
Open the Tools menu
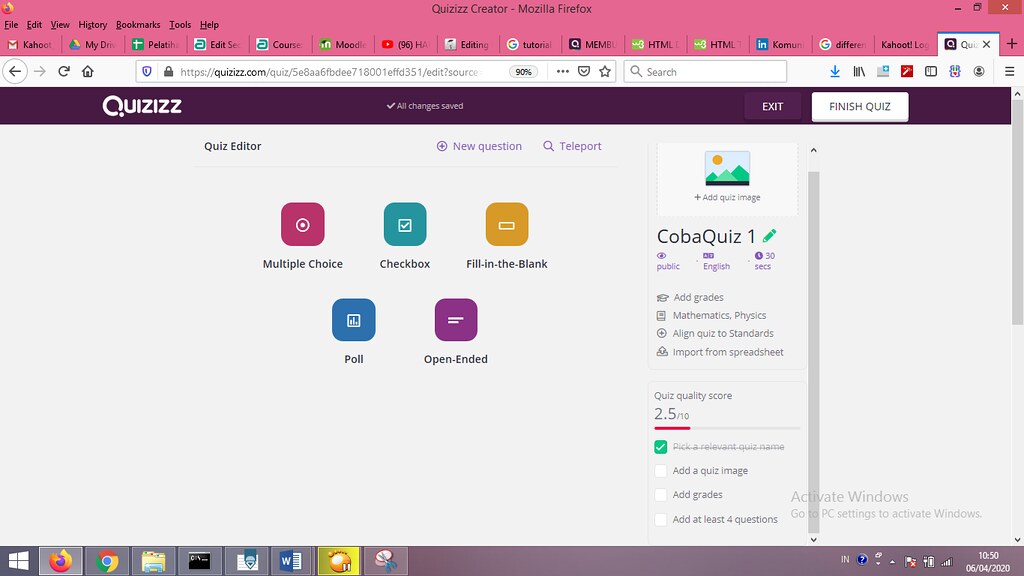pyautogui.click(x=180, y=25)
